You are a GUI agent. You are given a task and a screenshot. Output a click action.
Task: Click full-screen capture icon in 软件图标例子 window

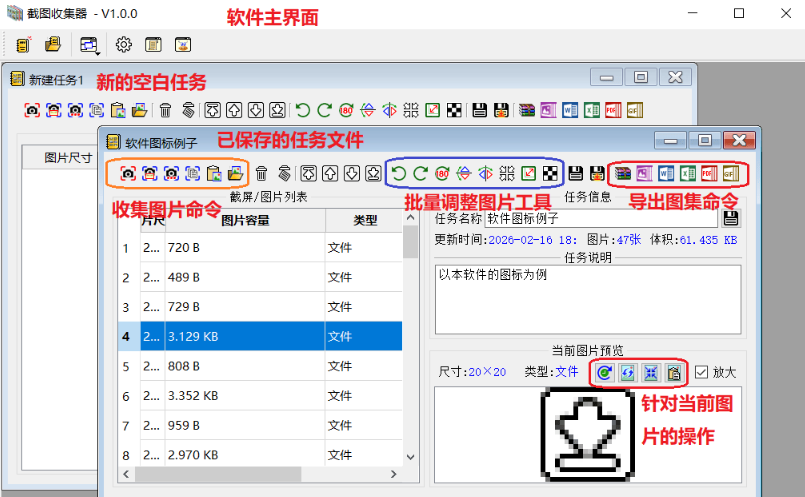(128, 174)
